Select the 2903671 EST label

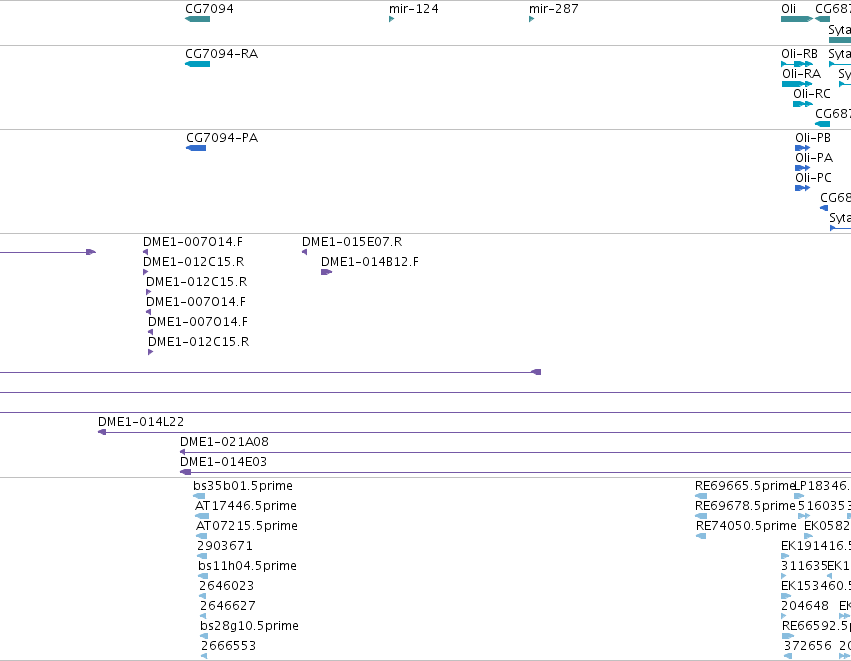point(224,546)
